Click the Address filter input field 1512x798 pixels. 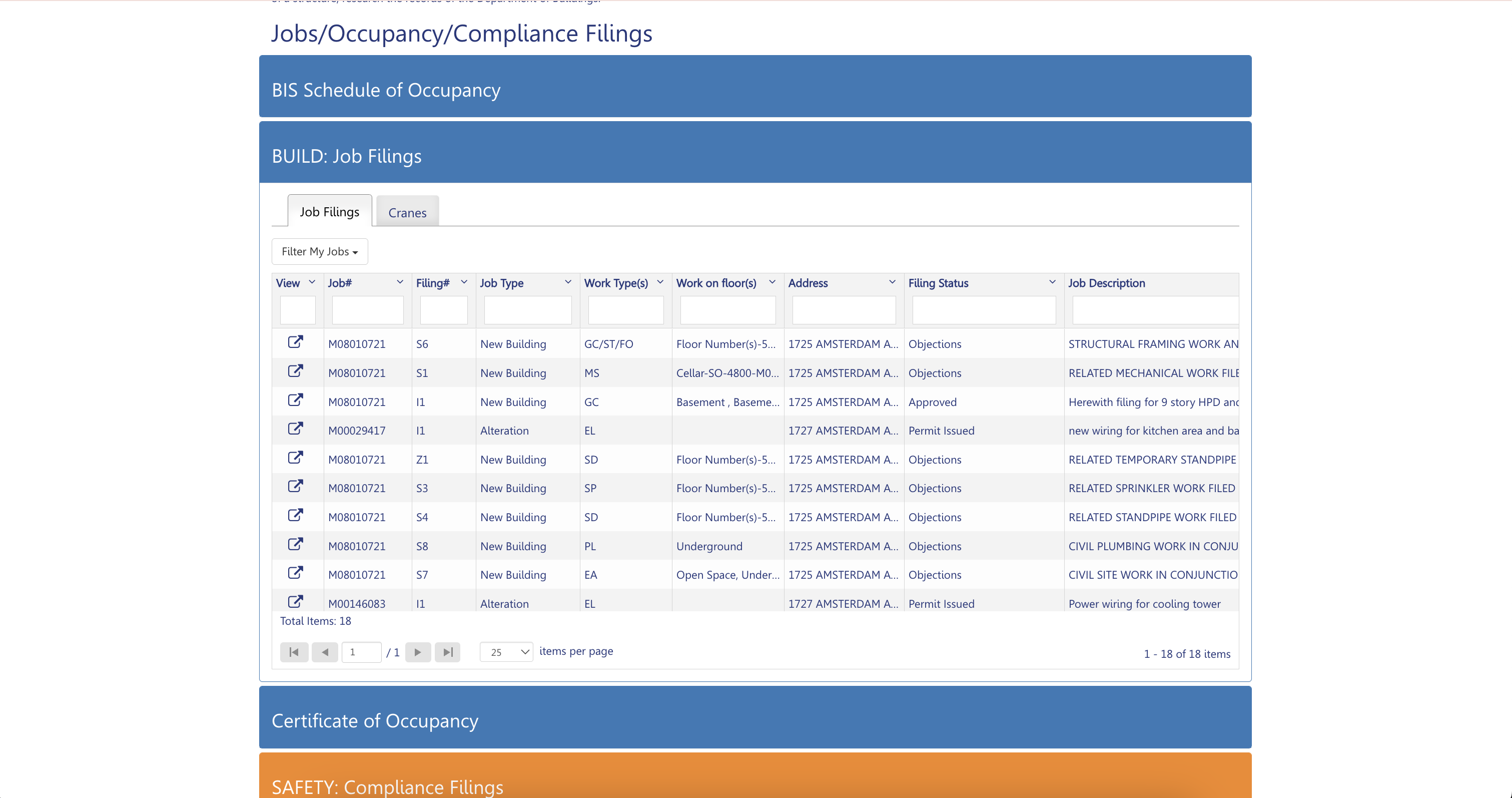(844, 310)
